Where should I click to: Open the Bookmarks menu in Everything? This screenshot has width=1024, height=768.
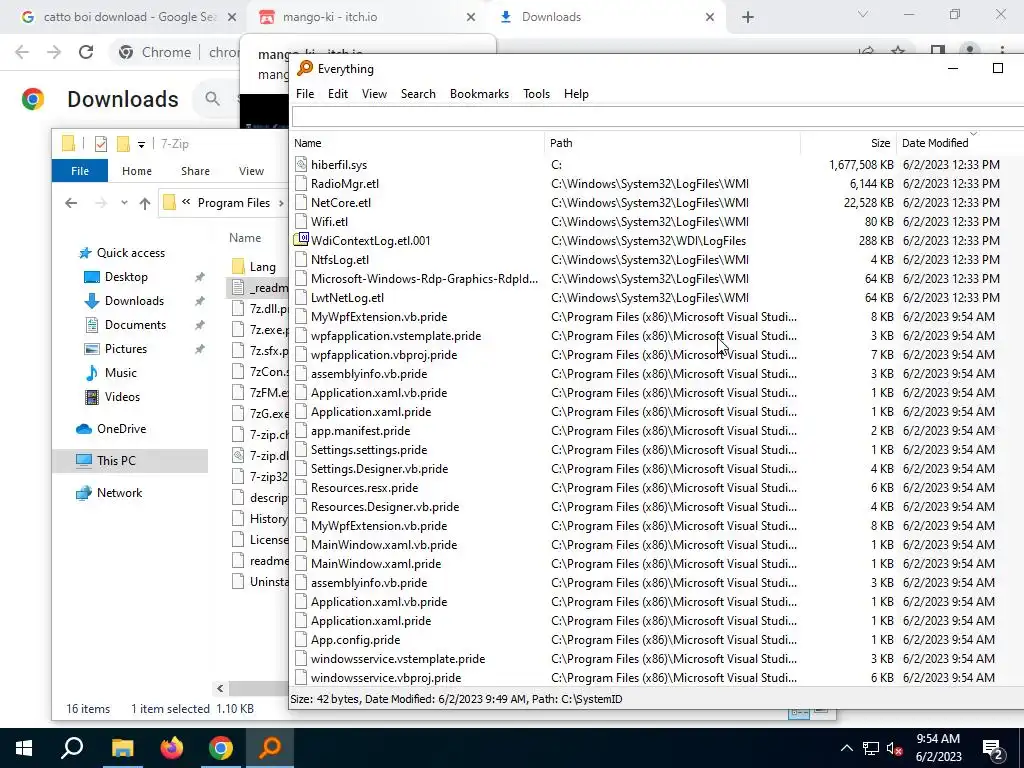click(479, 93)
